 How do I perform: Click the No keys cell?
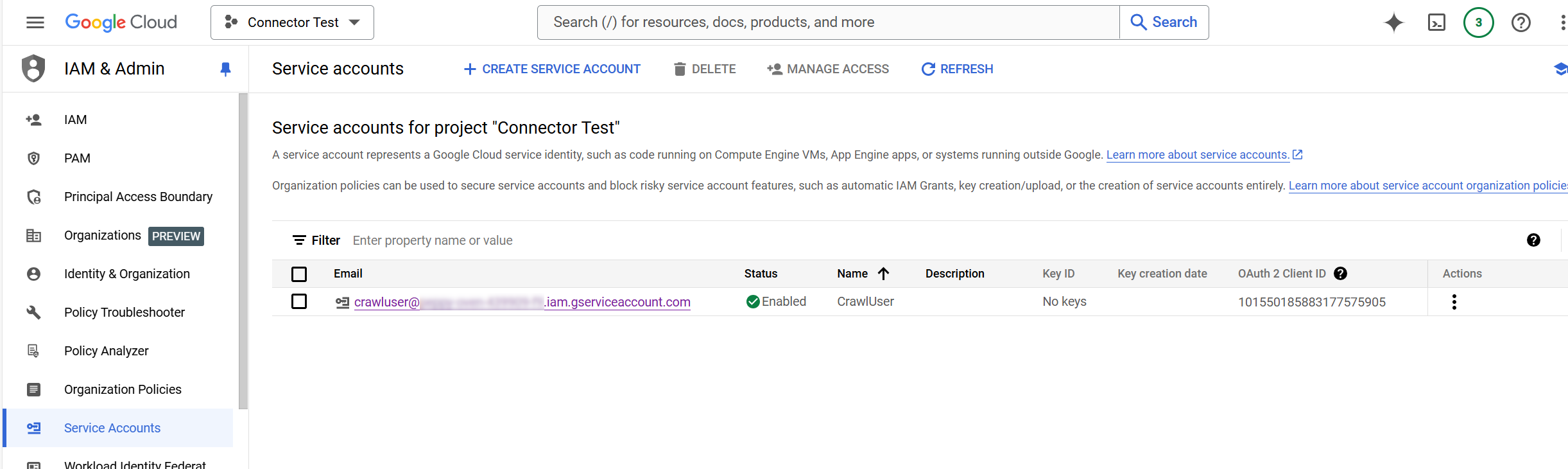[x=1064, y=301]
